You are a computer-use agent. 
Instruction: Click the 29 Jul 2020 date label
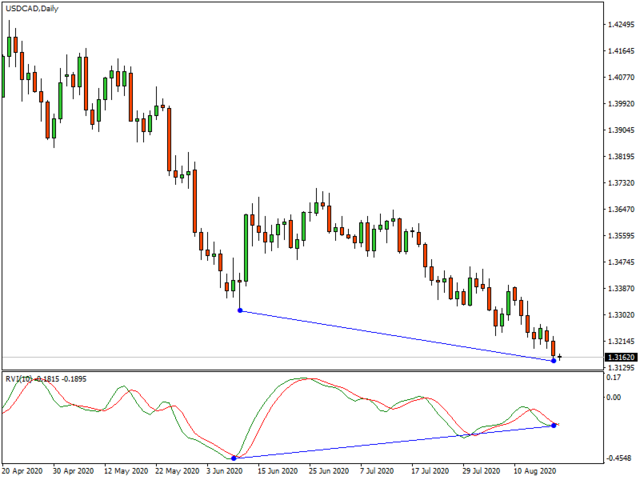pyautogui.click(x=482, y=471)
